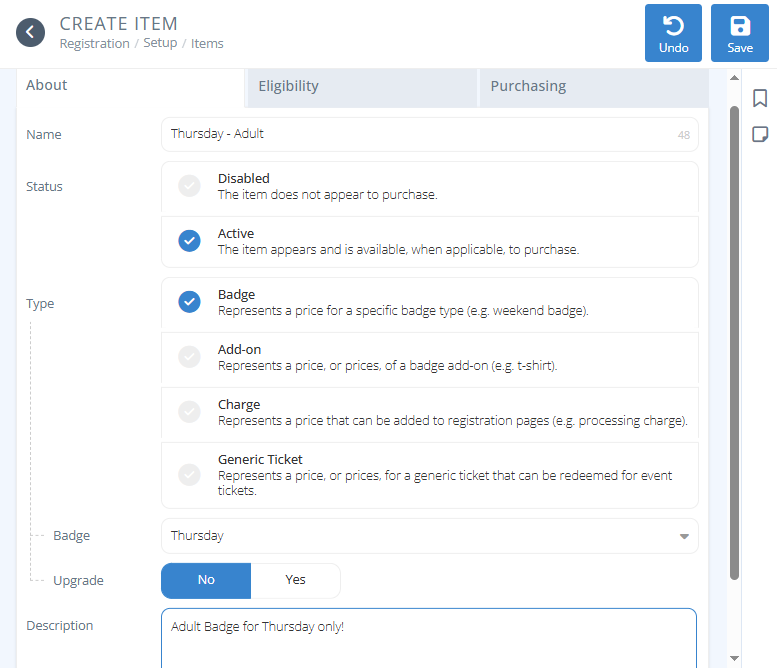Click the Type field label
This screenshot has width=777, height=668.
pos(40,304)
